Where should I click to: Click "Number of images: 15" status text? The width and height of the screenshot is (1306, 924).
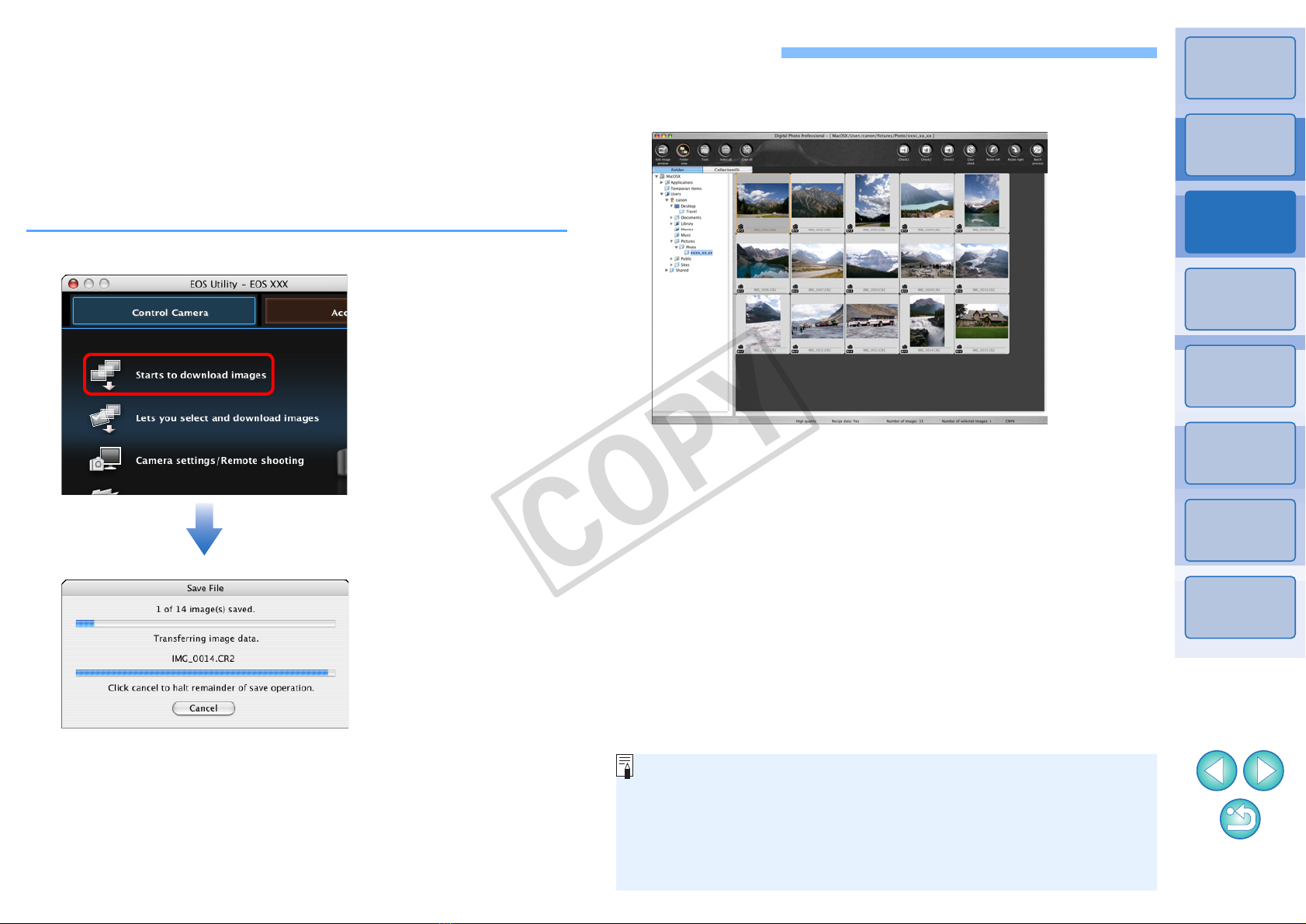[905, 421]
